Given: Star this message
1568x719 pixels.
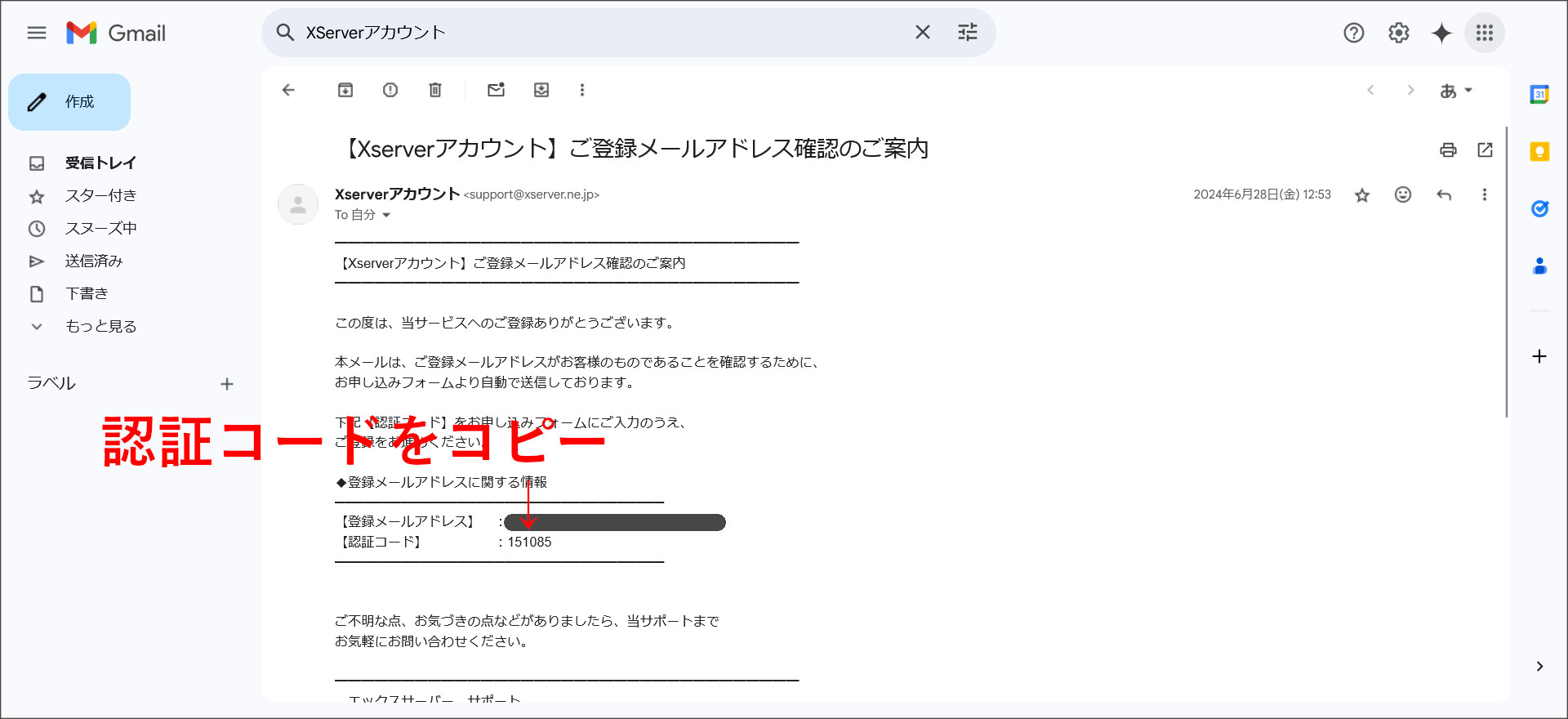Looking at the screenshot, I should pyautogui.click(x=1362, y=194).
